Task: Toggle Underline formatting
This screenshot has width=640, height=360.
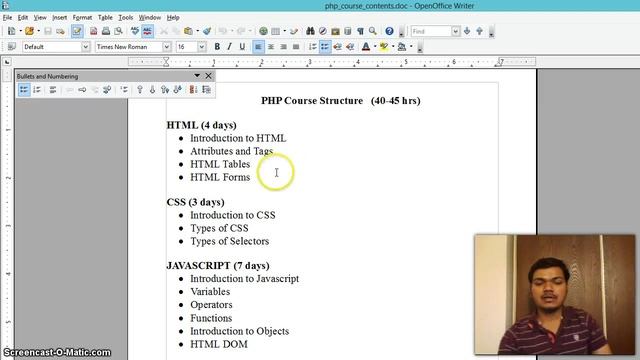Action: (242, 47)
